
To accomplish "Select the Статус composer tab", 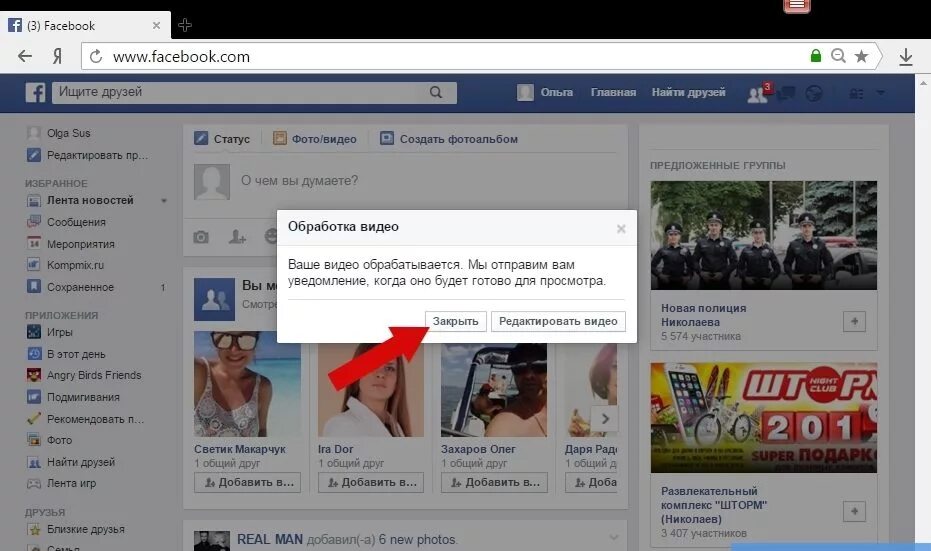I will pyautogui.click(x=222, y=139).
